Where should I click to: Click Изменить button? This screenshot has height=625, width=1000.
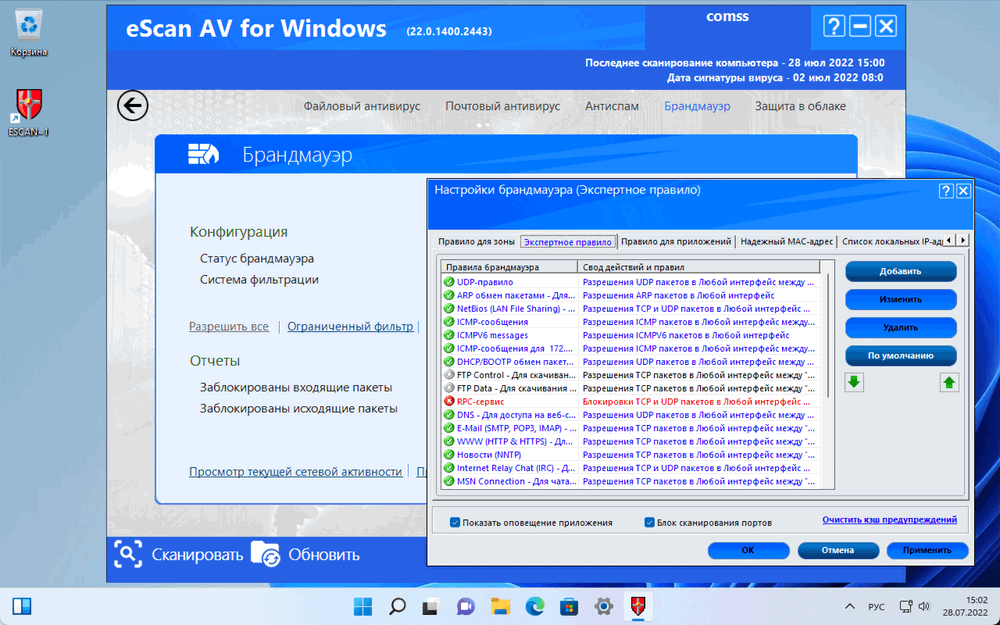pyautogui.click(x=901, y=299)
